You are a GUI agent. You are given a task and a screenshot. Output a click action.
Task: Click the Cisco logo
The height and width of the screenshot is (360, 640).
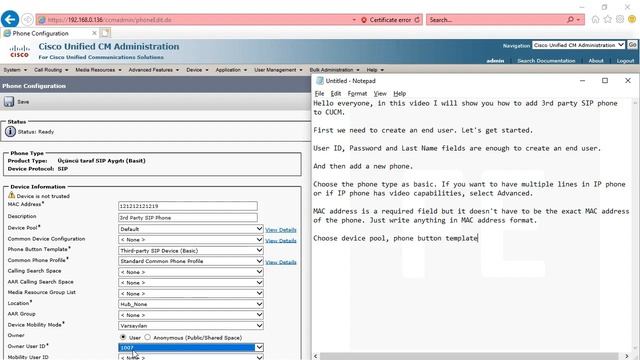[x=20, y=51]
